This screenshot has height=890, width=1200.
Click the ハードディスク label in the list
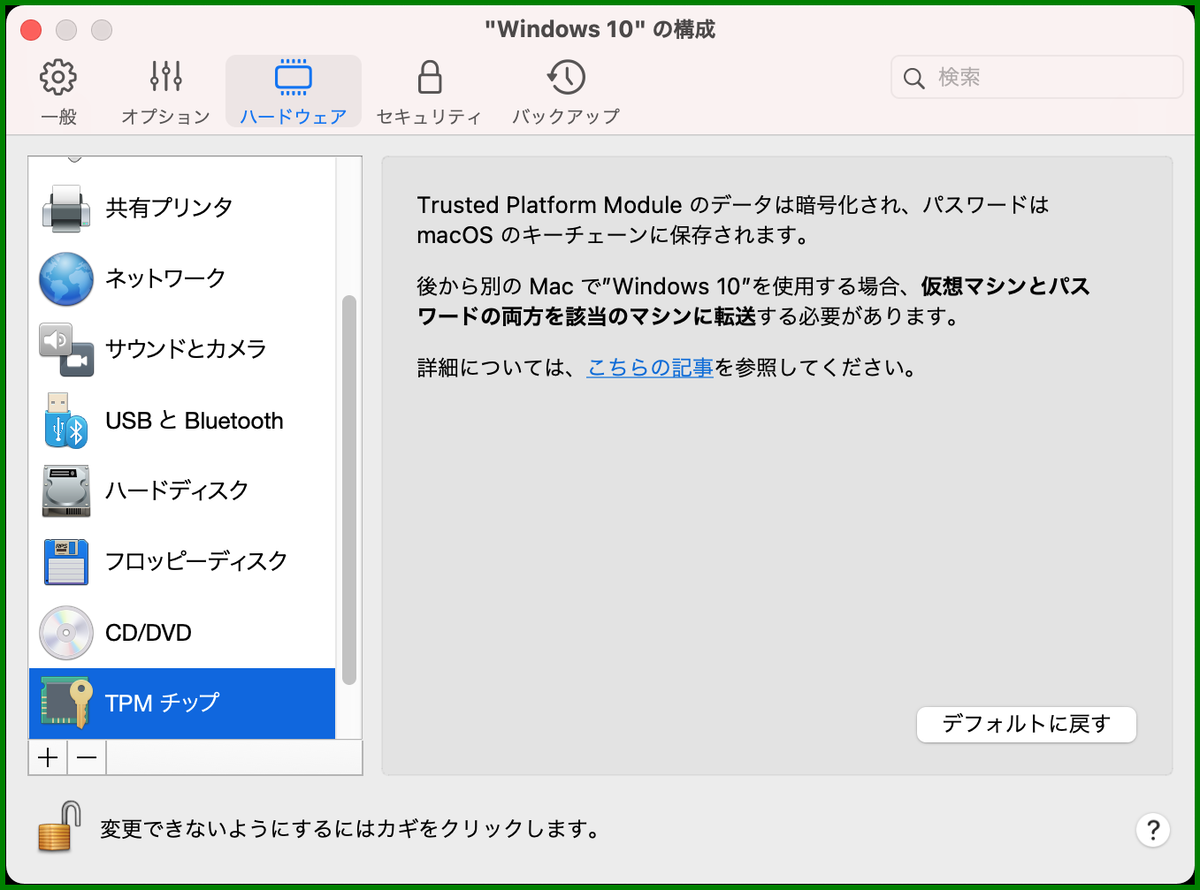[x=177, y=491]
